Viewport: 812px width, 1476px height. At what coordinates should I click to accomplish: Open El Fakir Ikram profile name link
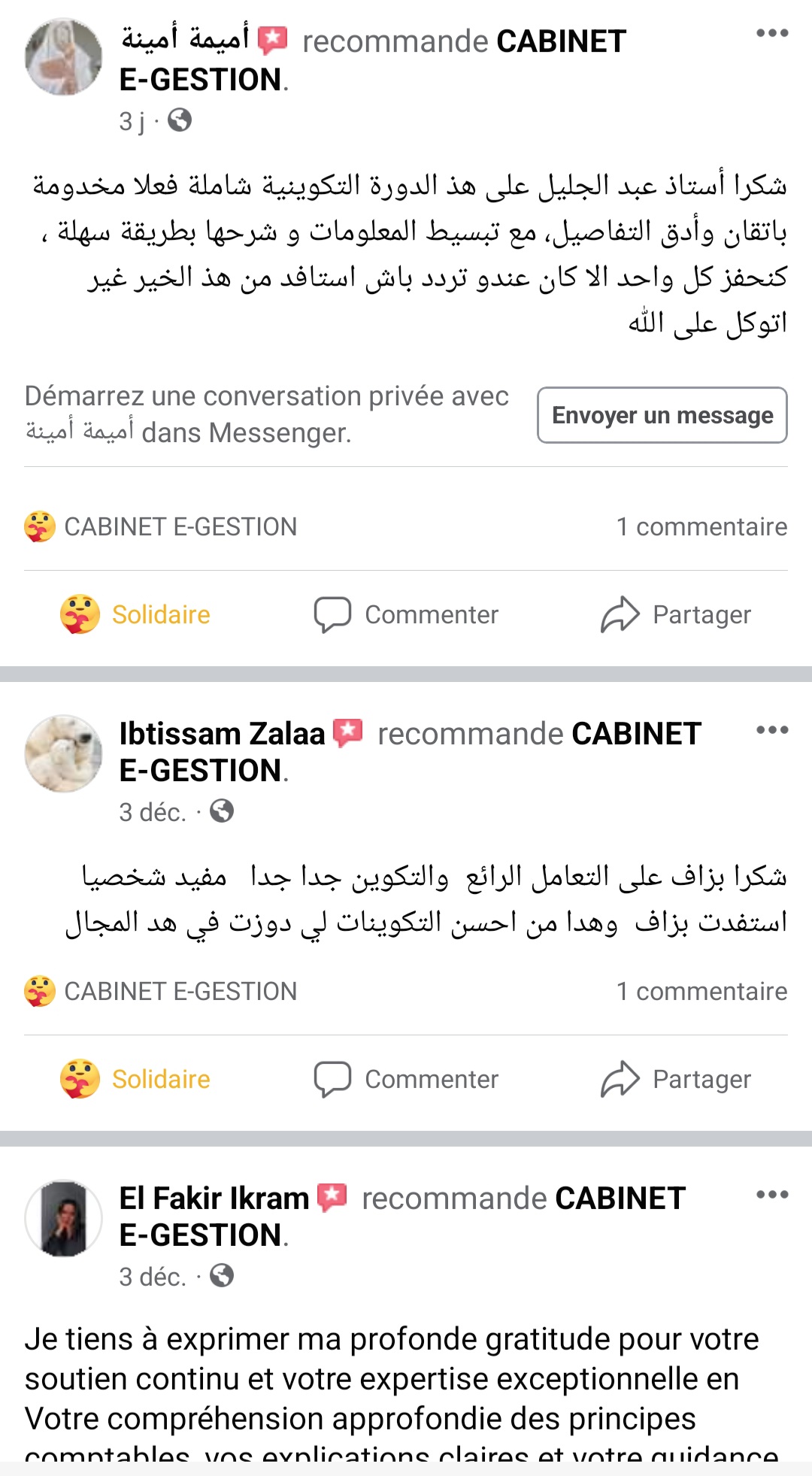[214, 1199]
